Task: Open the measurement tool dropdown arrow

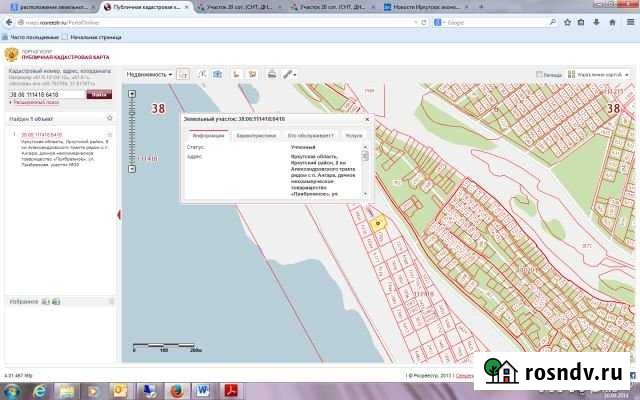Action: pos(296,74)
